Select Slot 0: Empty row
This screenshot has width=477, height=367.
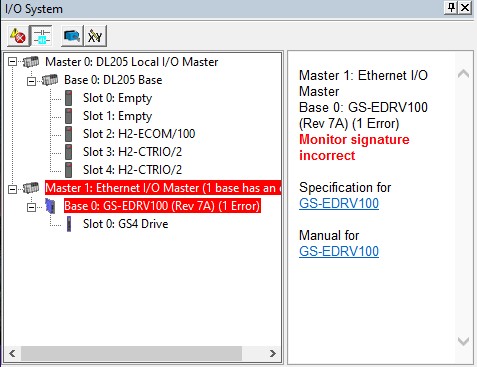point(117,98)
